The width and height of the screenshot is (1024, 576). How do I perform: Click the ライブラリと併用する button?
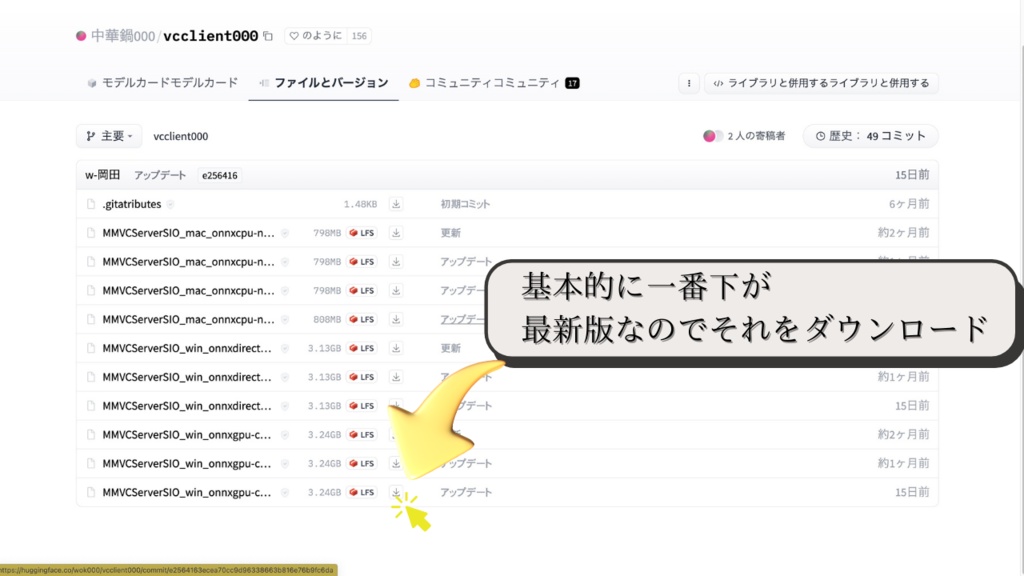(822, 83)
